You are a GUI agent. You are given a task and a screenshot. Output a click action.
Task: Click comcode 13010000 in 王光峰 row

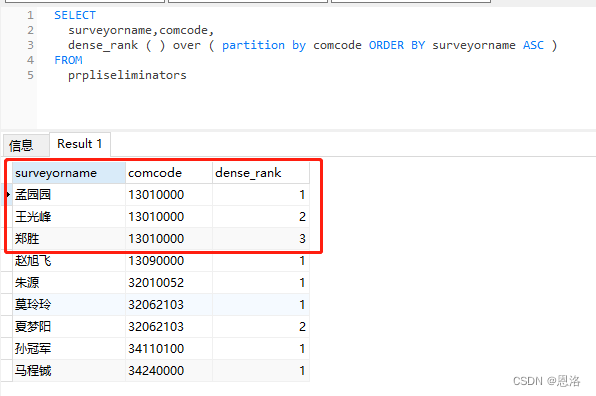click(169, 217)
